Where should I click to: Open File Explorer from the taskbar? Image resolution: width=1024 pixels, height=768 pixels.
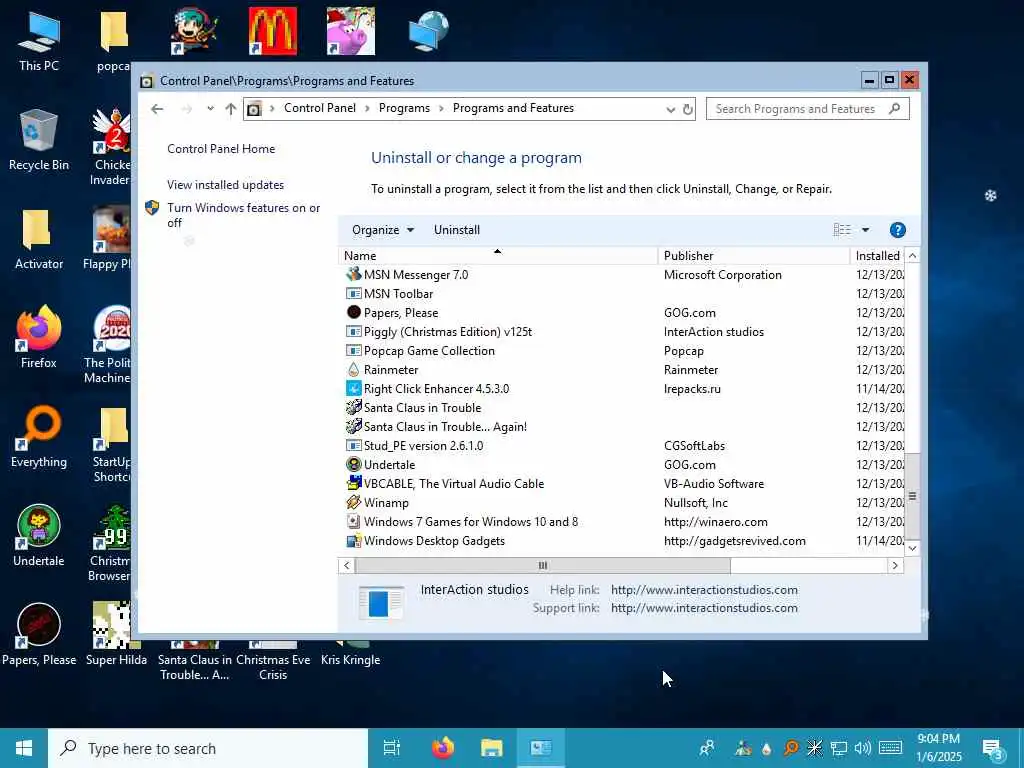[x=491, y=748]
